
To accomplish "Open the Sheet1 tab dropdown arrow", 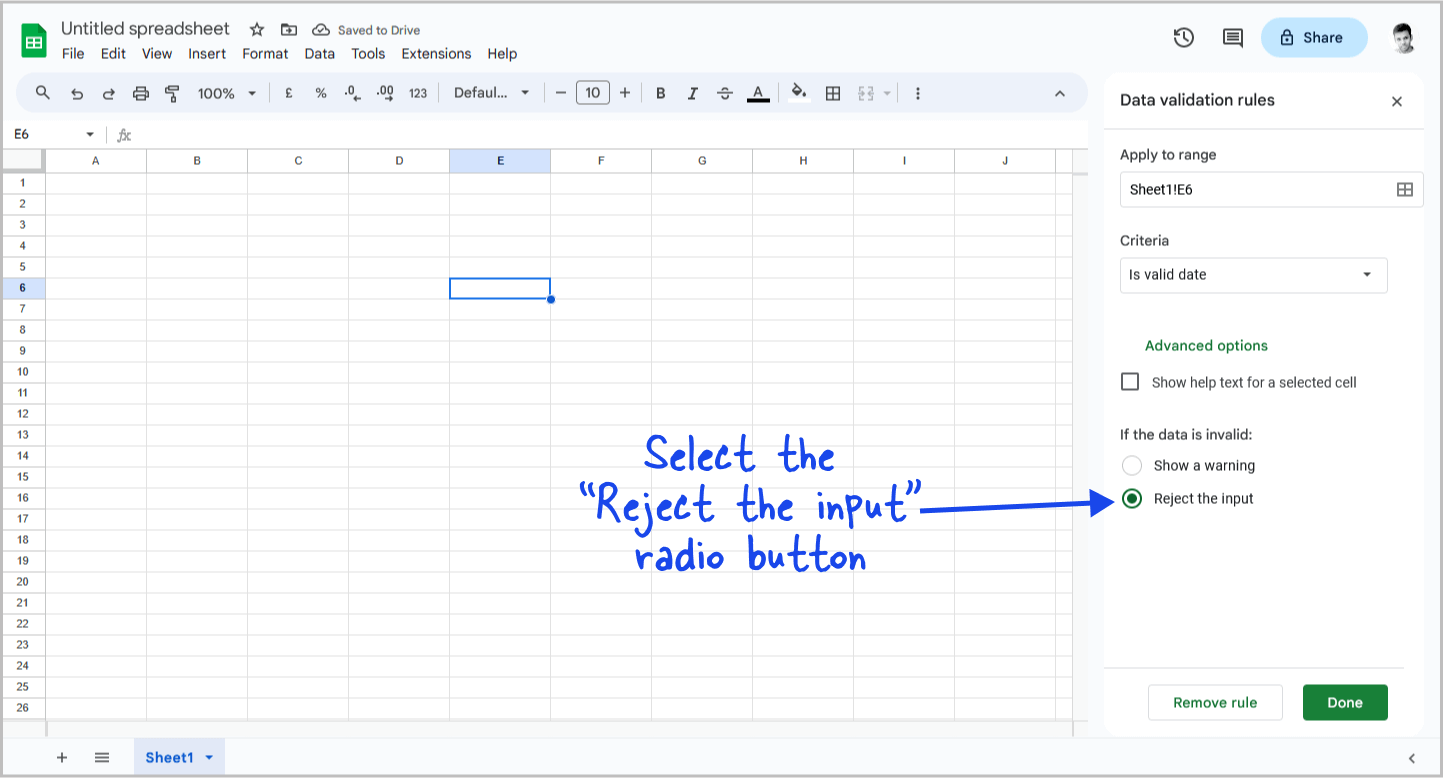I will click(x=208, y=757).
